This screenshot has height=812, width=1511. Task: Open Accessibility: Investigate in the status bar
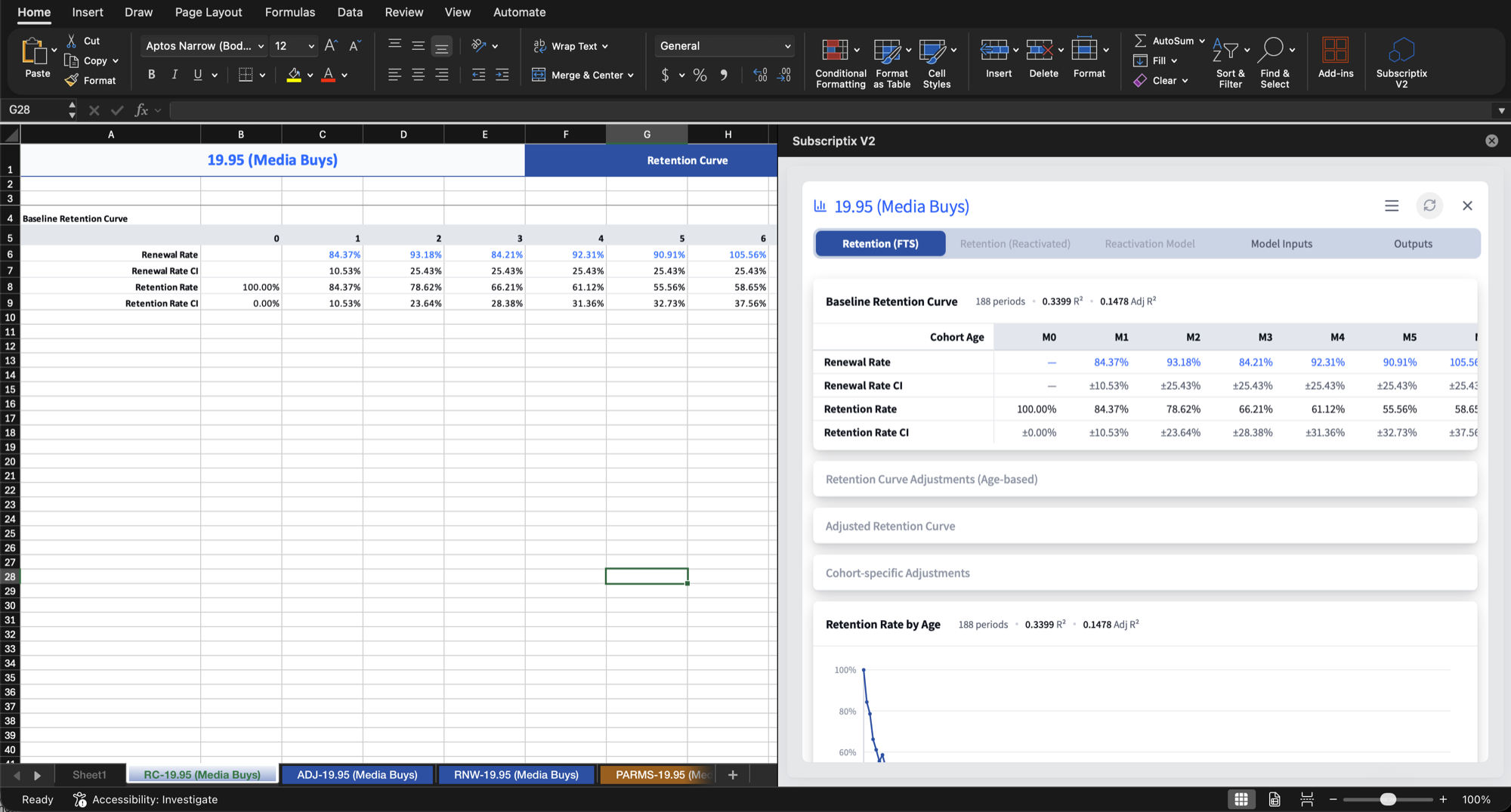(146, 799)
